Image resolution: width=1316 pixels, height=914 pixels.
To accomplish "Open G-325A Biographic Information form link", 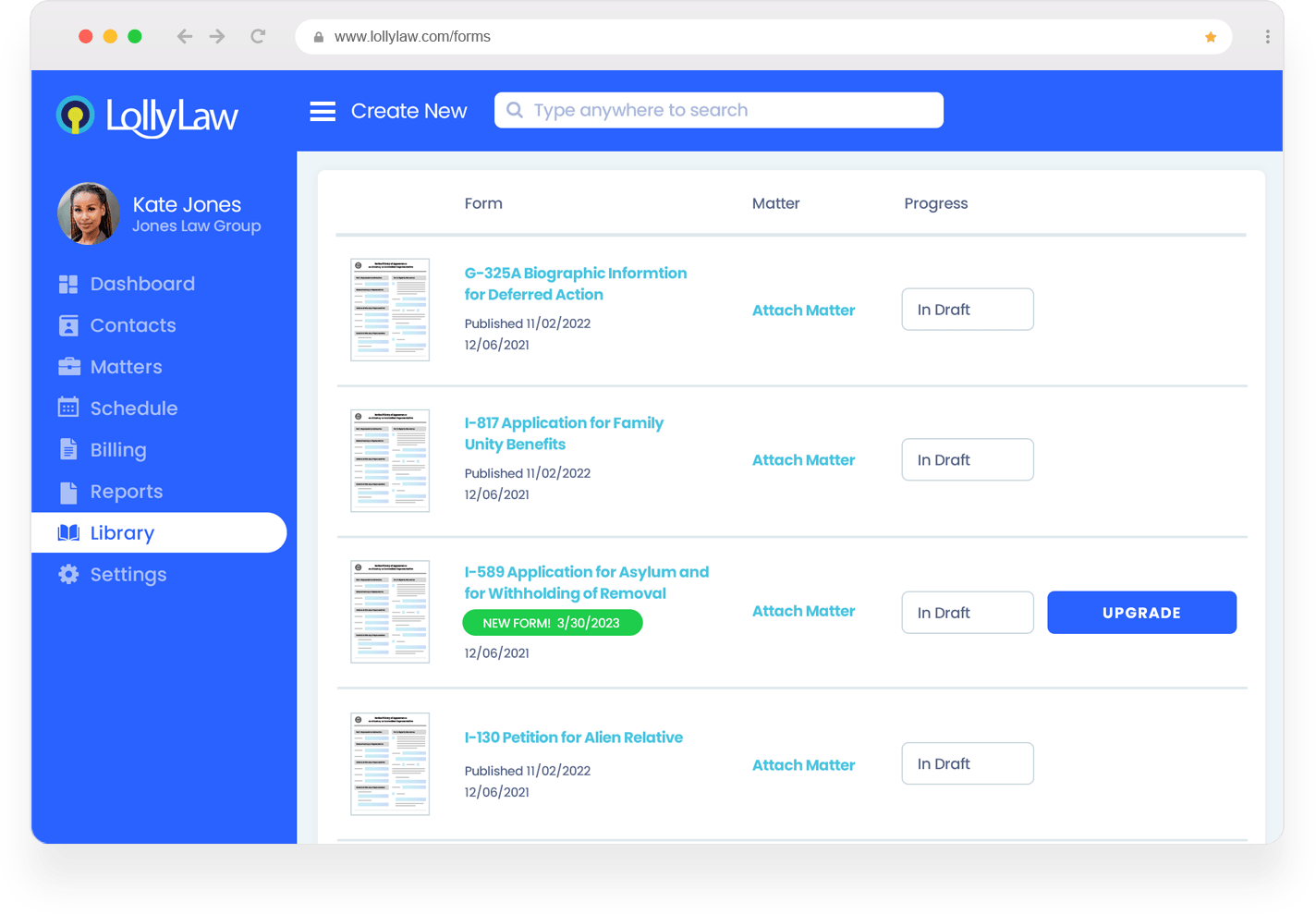I will coord(575,284).
